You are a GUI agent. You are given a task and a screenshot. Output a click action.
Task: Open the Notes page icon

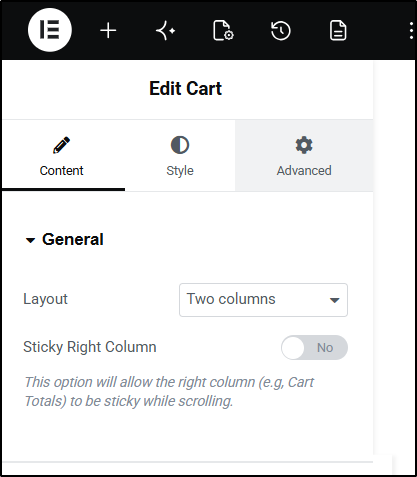[x=338, y=31]
